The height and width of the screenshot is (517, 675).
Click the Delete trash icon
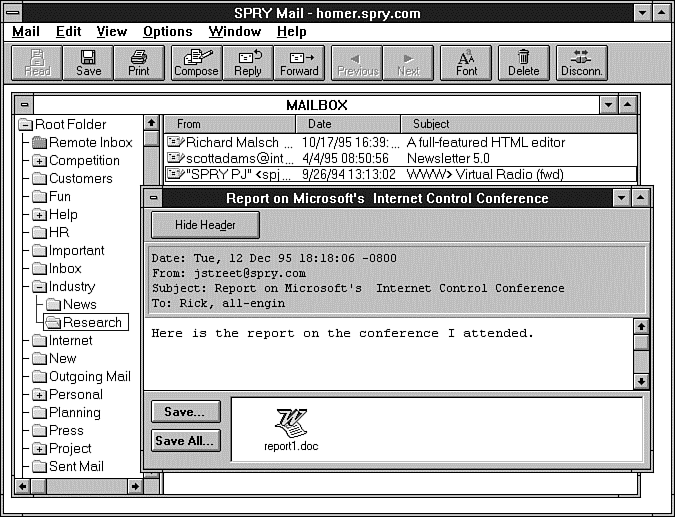click(x=523, y=63)
